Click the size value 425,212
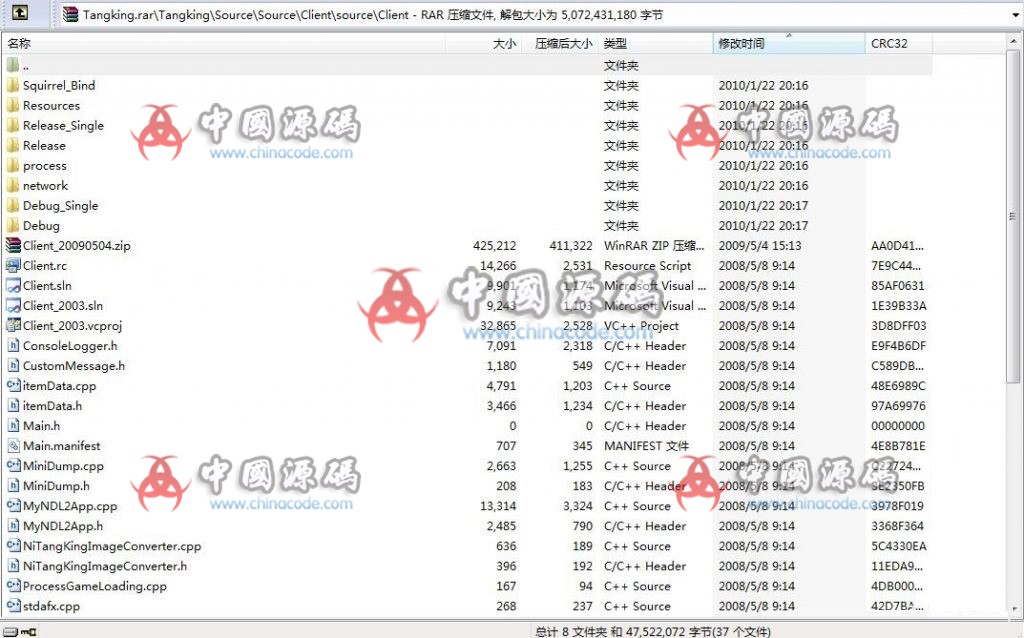The width and height of the screenshot is (1024, 638). [494, 246]
